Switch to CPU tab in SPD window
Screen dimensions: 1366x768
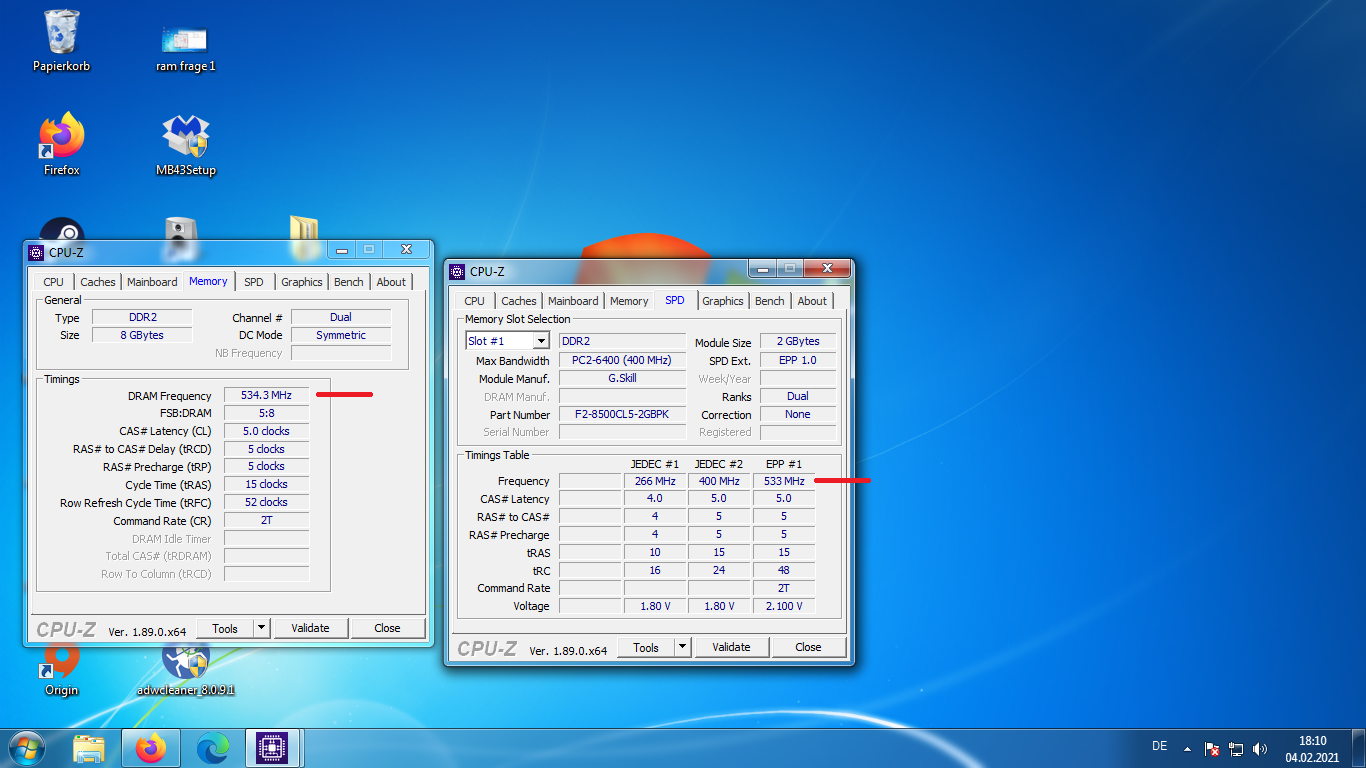point(474,301)
